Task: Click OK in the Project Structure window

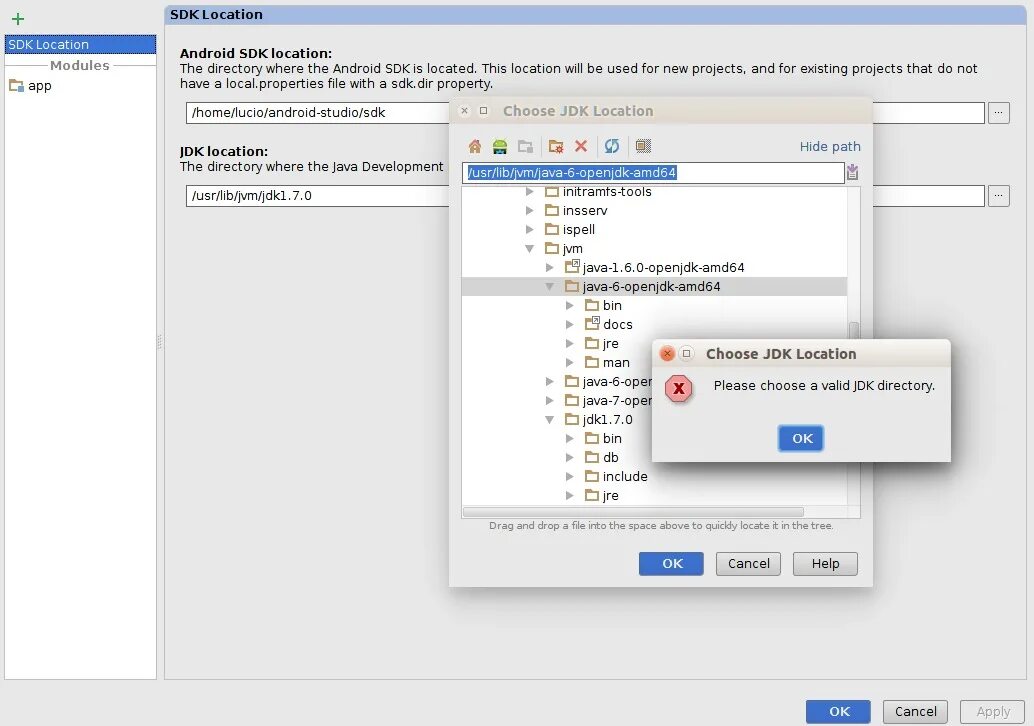Action: tap(838, 711)
